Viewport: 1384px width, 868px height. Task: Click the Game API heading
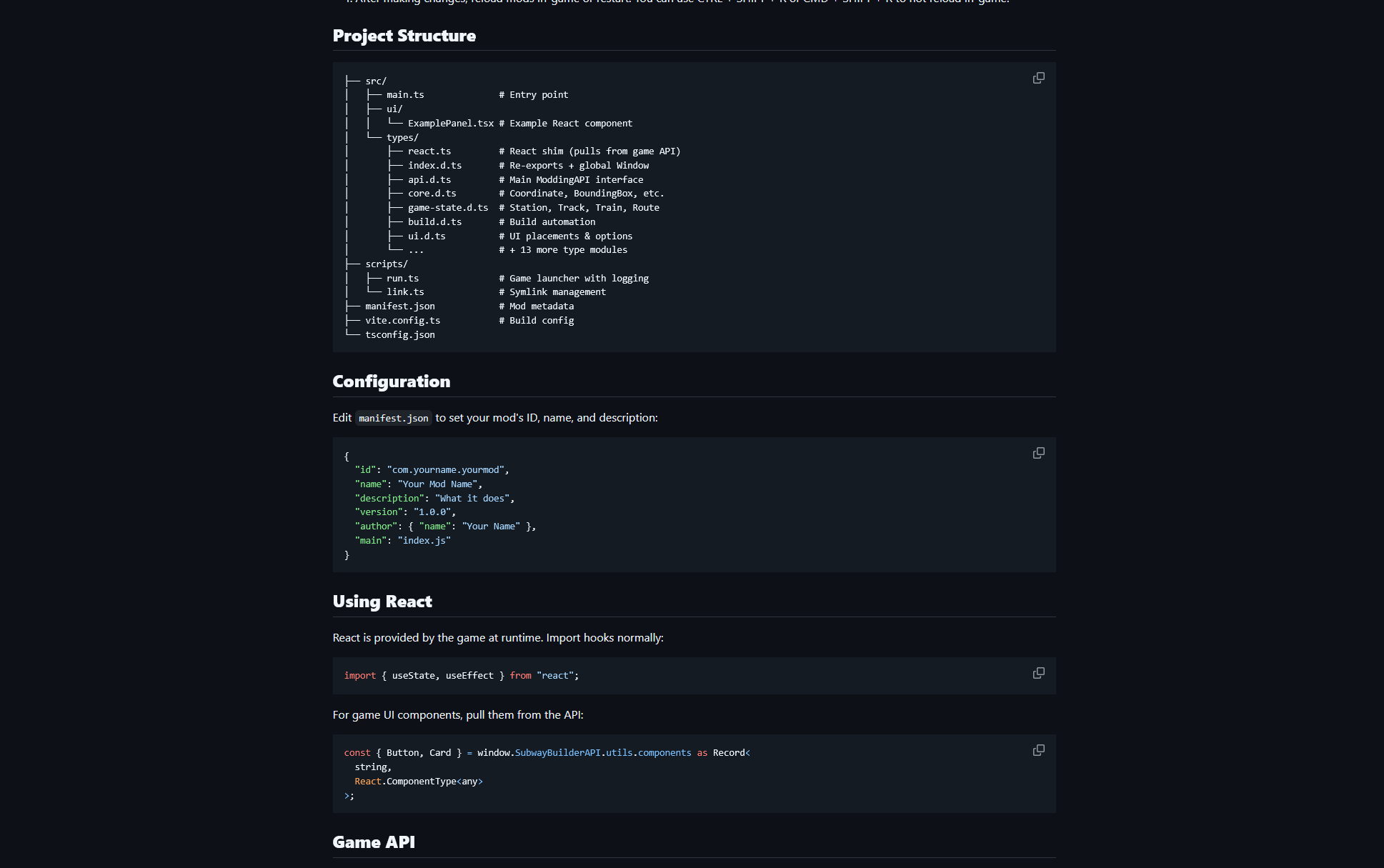[373, 842]
